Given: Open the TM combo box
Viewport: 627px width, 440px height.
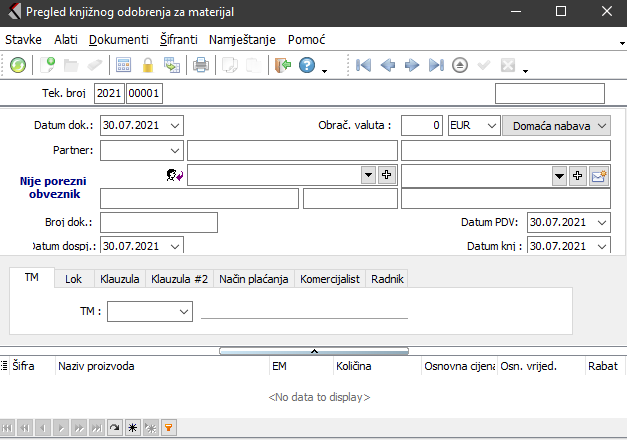Looking at the screenshot, I should [x=182, y=312].
